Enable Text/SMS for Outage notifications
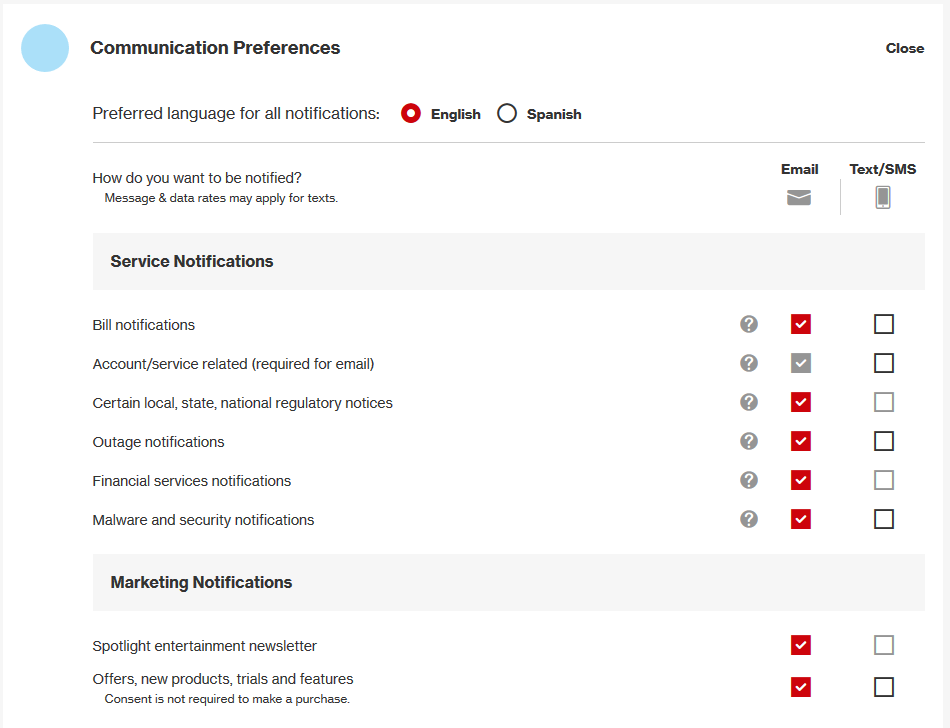Screen dimensions: 950x728 click(884, 441)
